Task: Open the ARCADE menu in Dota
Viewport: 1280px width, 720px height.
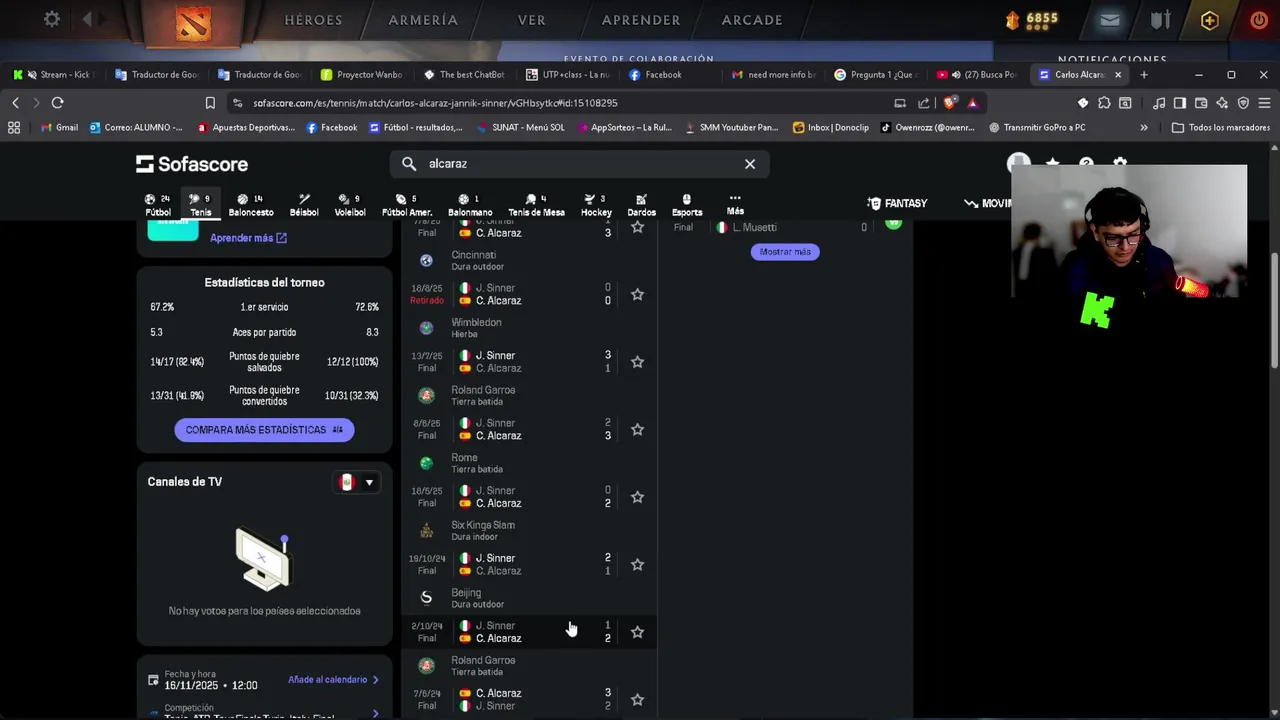Action: [752, 20]
